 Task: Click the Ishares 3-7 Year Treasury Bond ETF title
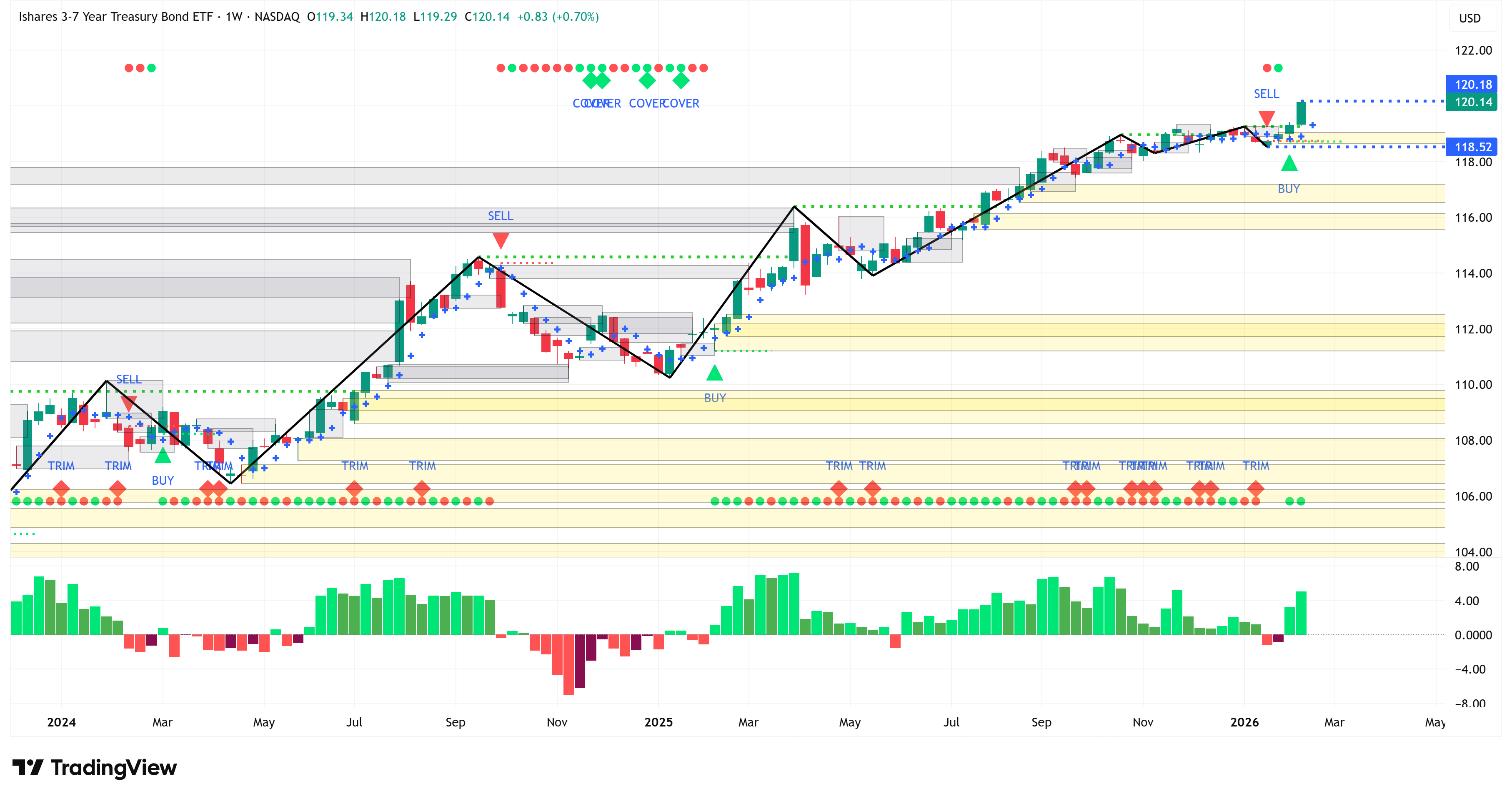tap(115, 16)
